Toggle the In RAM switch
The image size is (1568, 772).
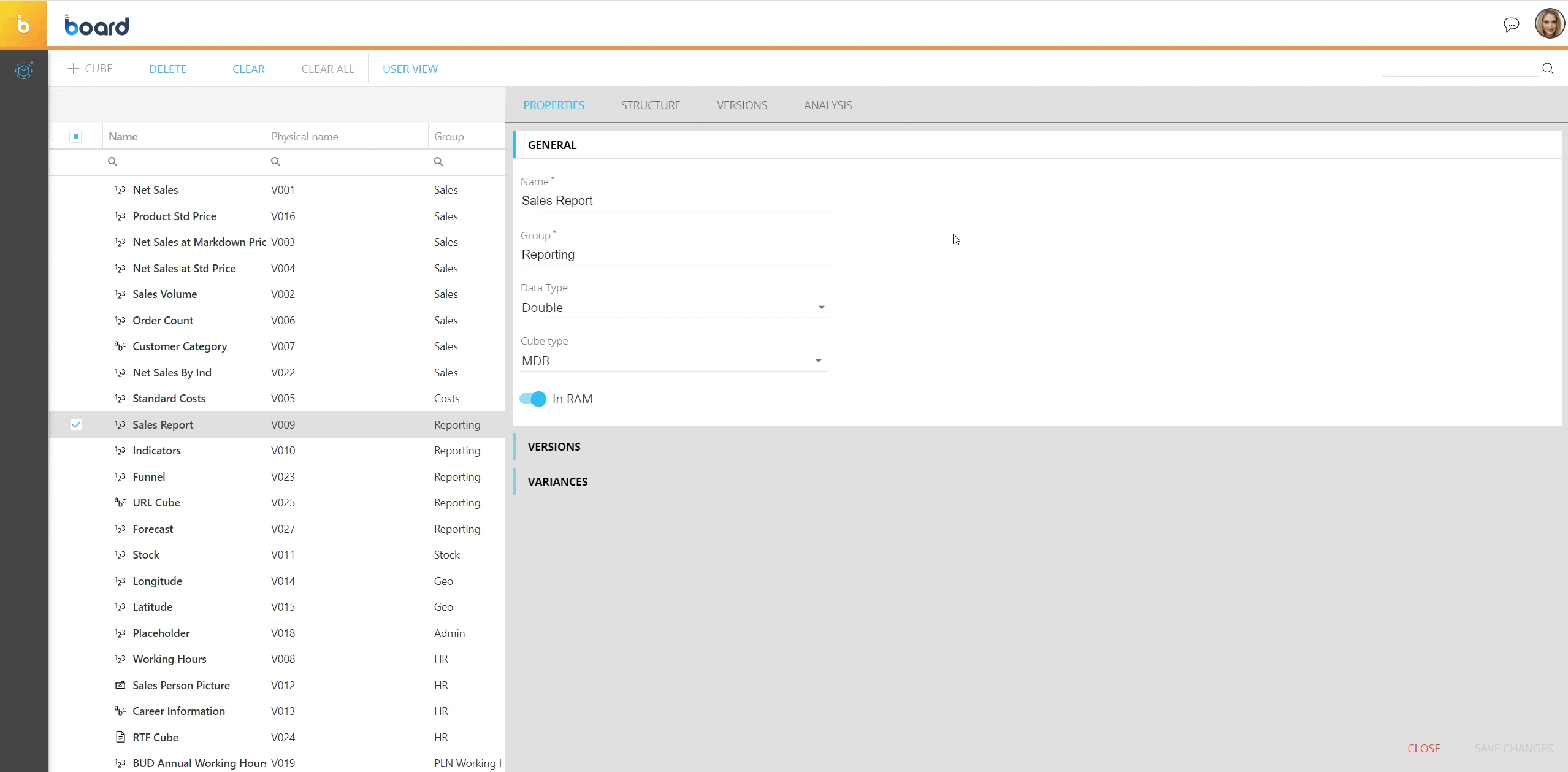coord(533,399)
